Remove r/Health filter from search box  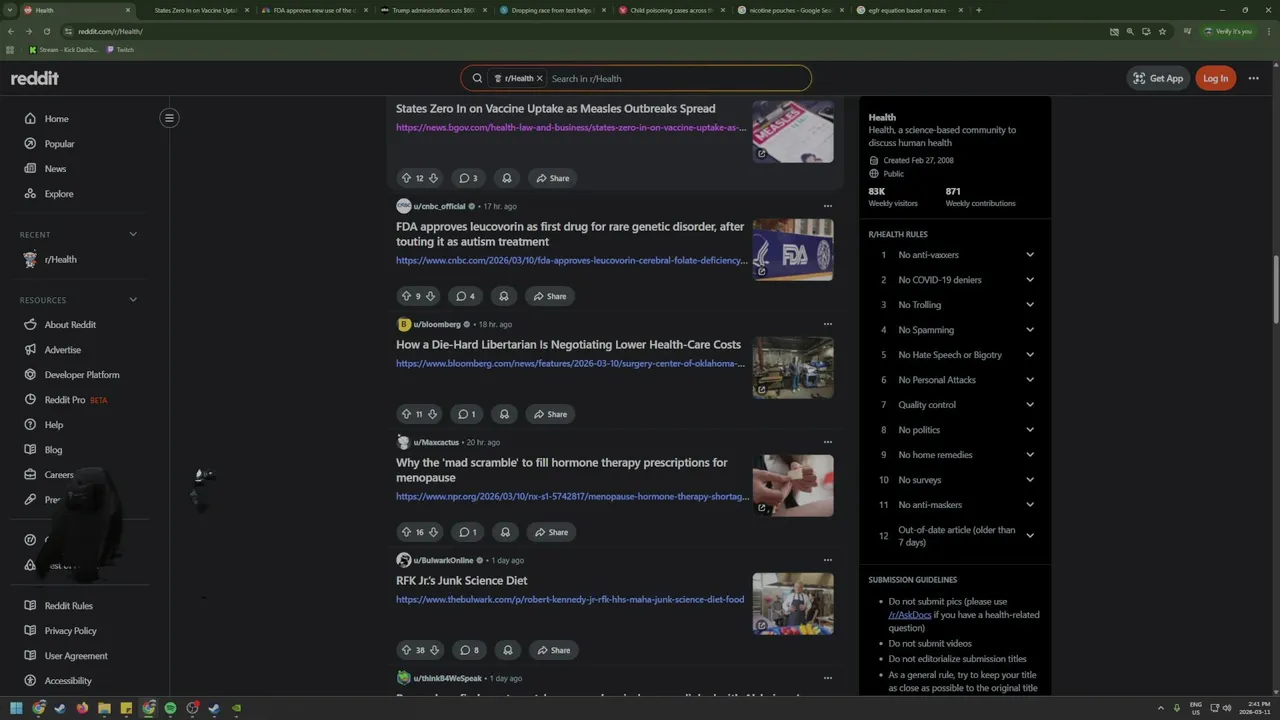click(x=539, y=78)
